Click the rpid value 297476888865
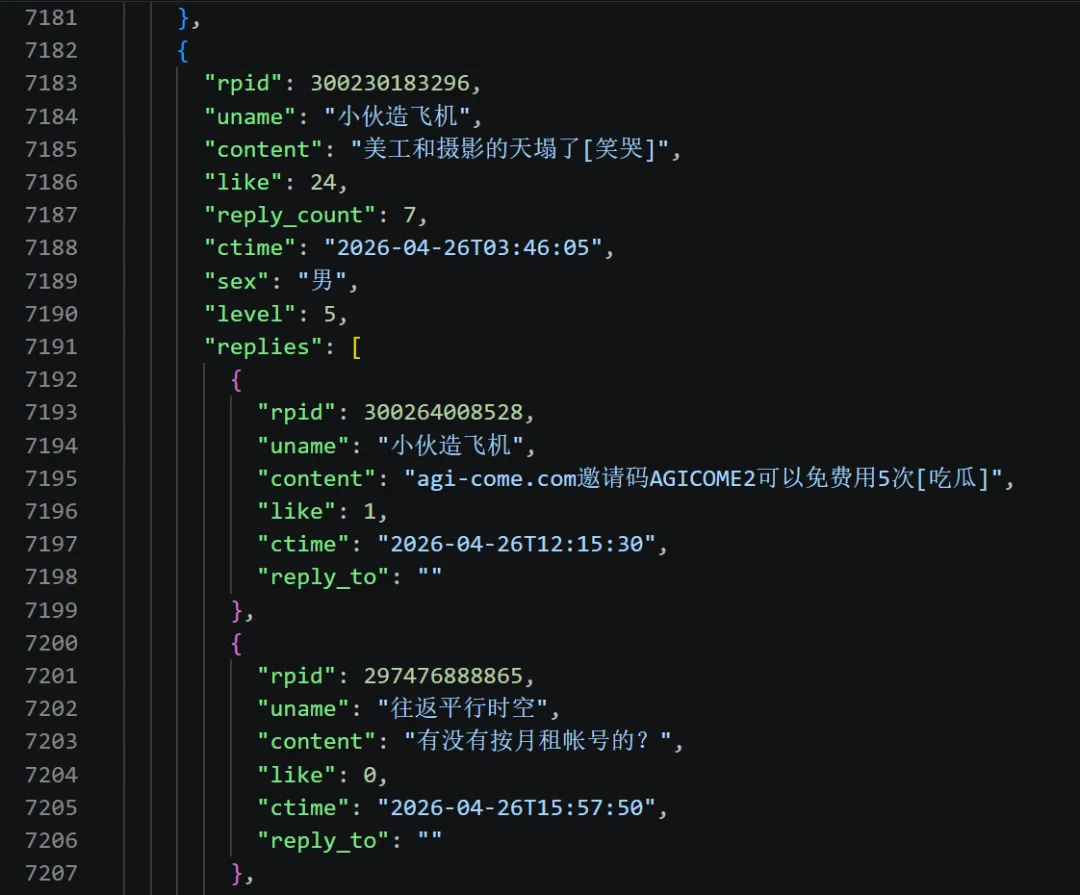This screenshot has height=895, width=1080. [444, 676]
